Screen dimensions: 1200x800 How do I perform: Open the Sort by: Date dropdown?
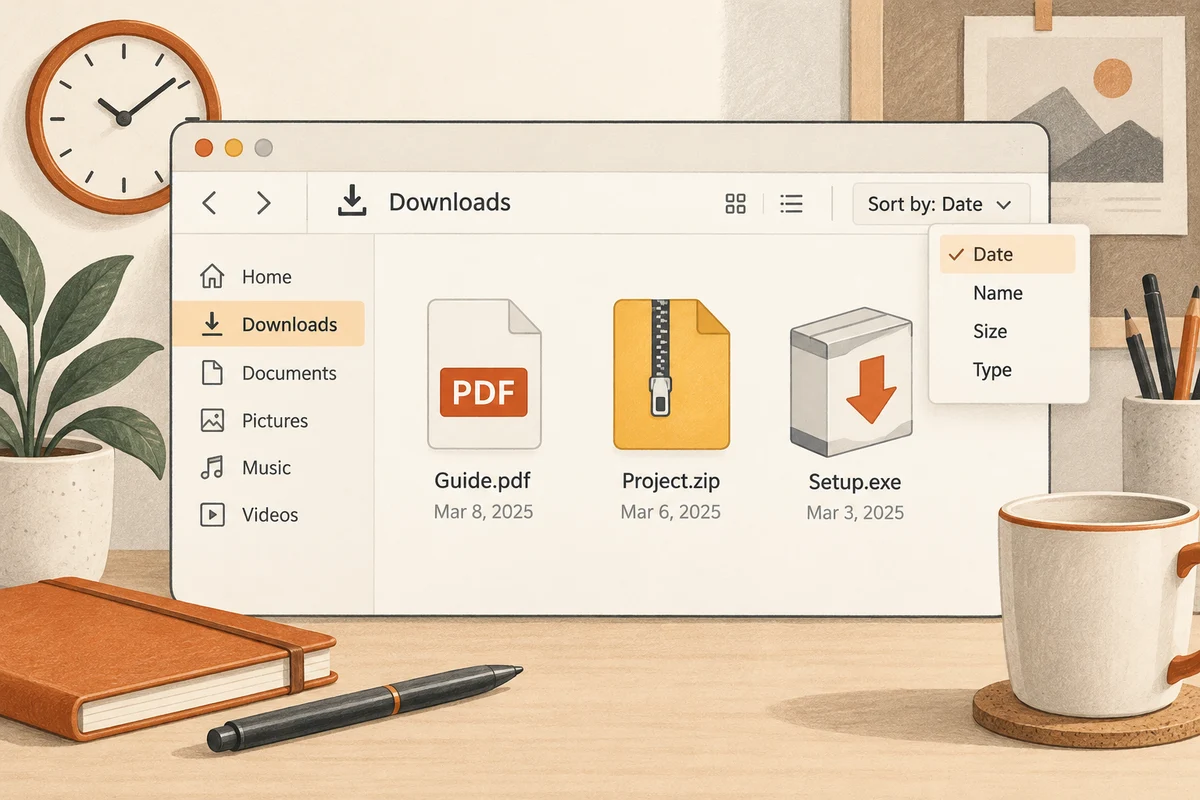click(x=941, y=204)
